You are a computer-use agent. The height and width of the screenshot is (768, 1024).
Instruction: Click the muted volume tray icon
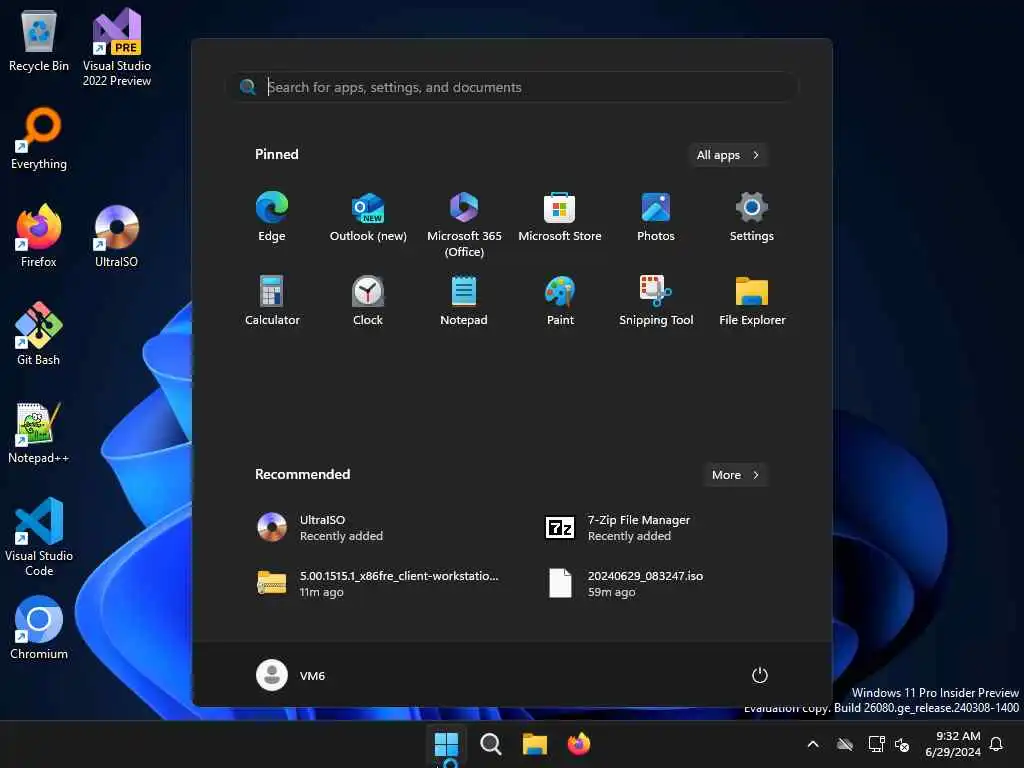[x=903, y=744]
